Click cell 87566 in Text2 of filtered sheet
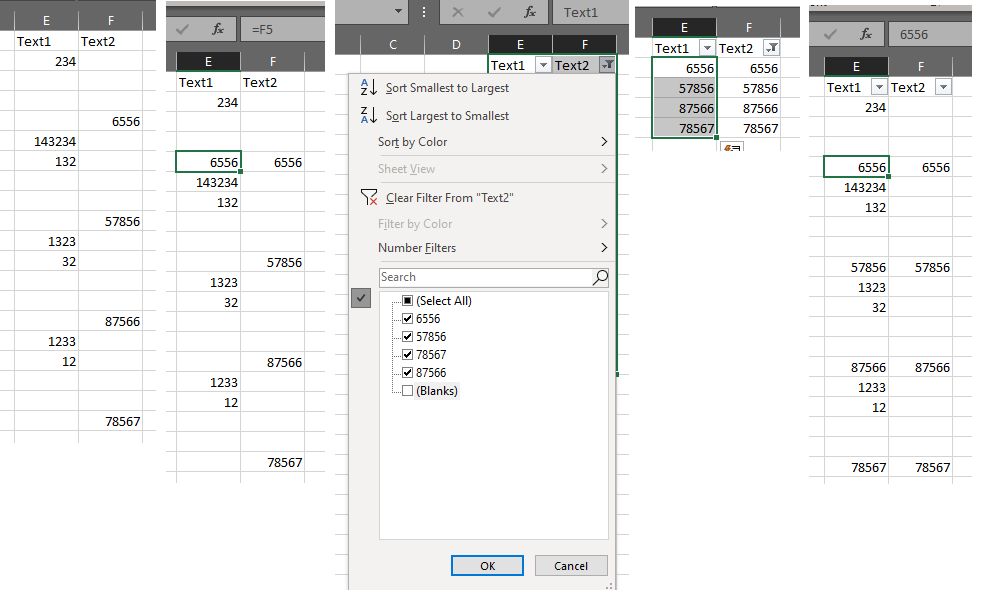Image resolution: width=991 pixels, height=593 pixels. [749, 108]
